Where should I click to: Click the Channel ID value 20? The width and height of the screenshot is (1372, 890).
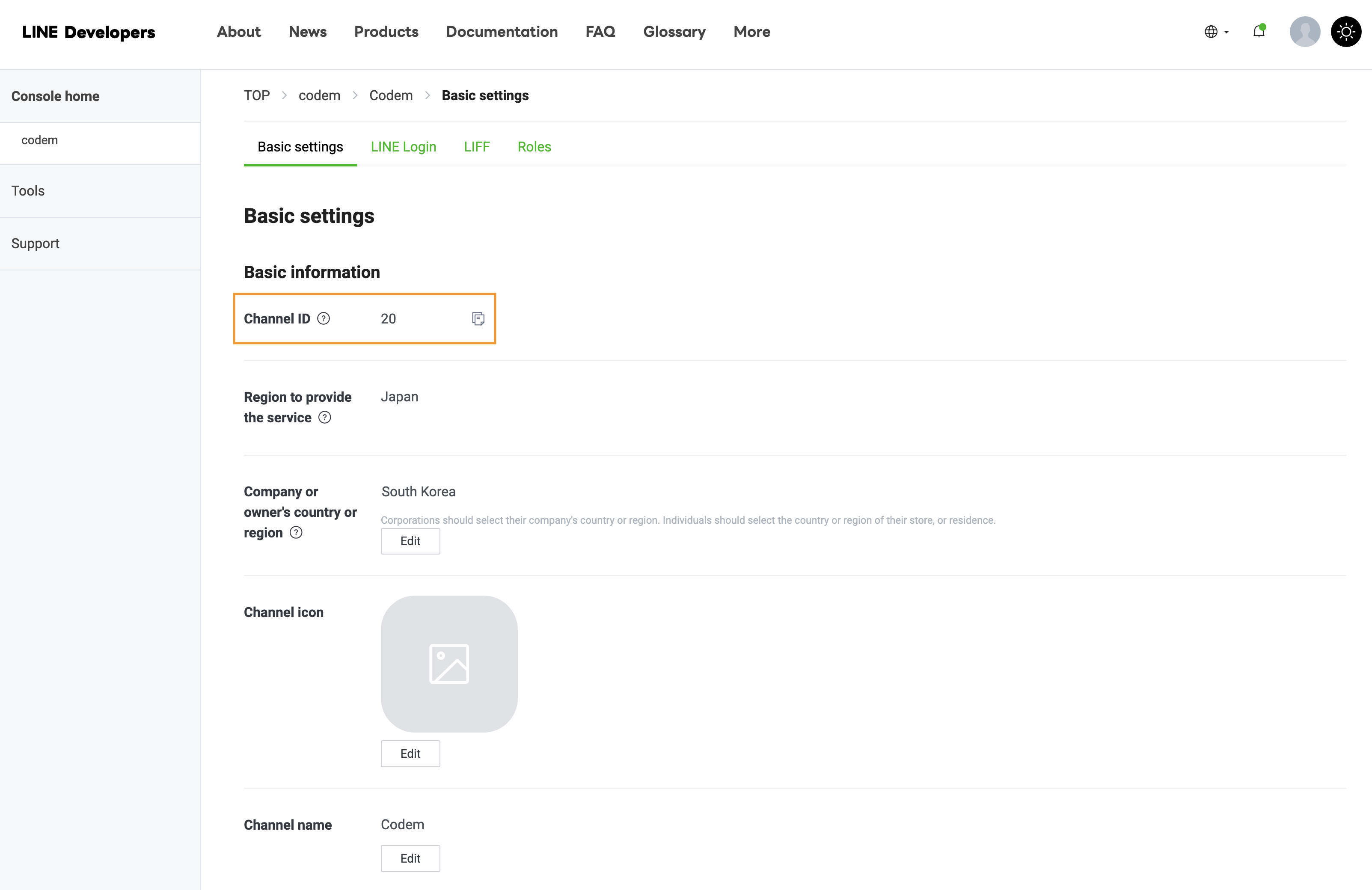click(389, 319)
